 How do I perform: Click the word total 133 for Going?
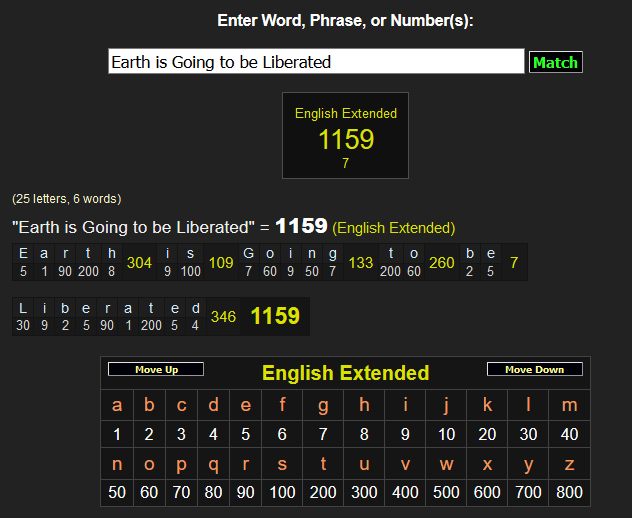[x=361, y=263]
